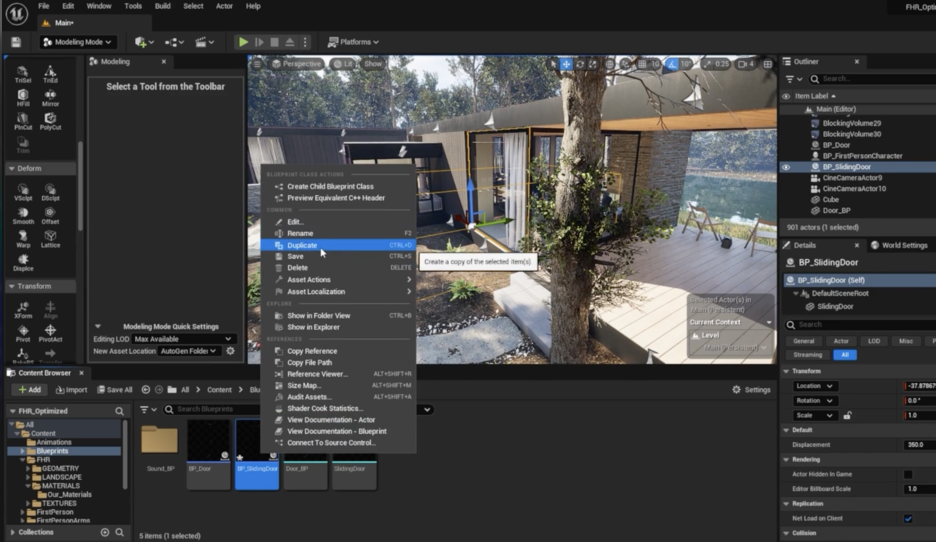Open the Rotation type dropdown in Details
Viewport: 936px width, 542px height.
[814, 401]
